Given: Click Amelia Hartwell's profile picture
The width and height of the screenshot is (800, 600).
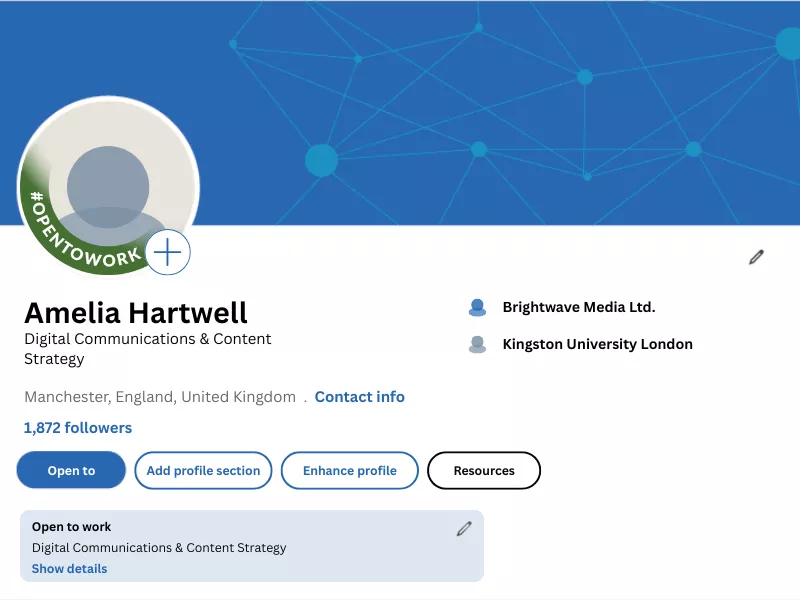Looking at the screenshot, I should pyautogui.click(x=108, y=187).
